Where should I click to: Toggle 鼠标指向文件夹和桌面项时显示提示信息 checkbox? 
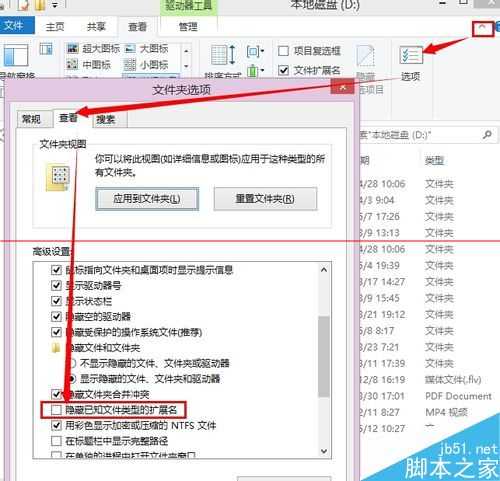(x=56, y=270)
